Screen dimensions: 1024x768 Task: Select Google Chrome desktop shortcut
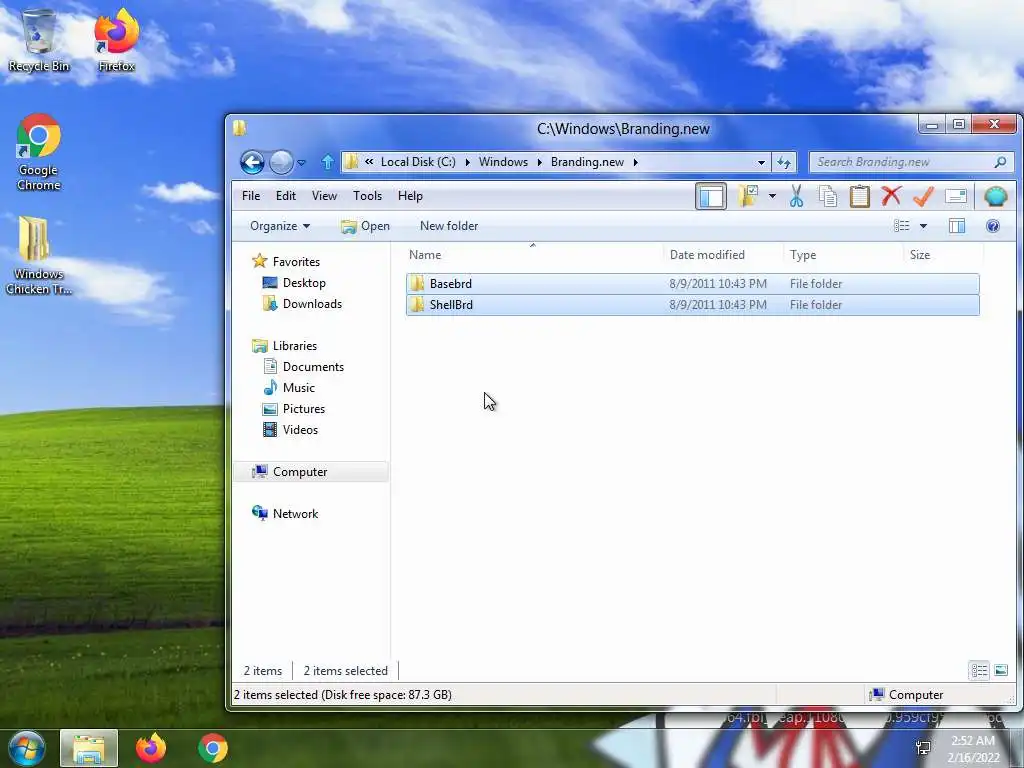pos(39,153)
